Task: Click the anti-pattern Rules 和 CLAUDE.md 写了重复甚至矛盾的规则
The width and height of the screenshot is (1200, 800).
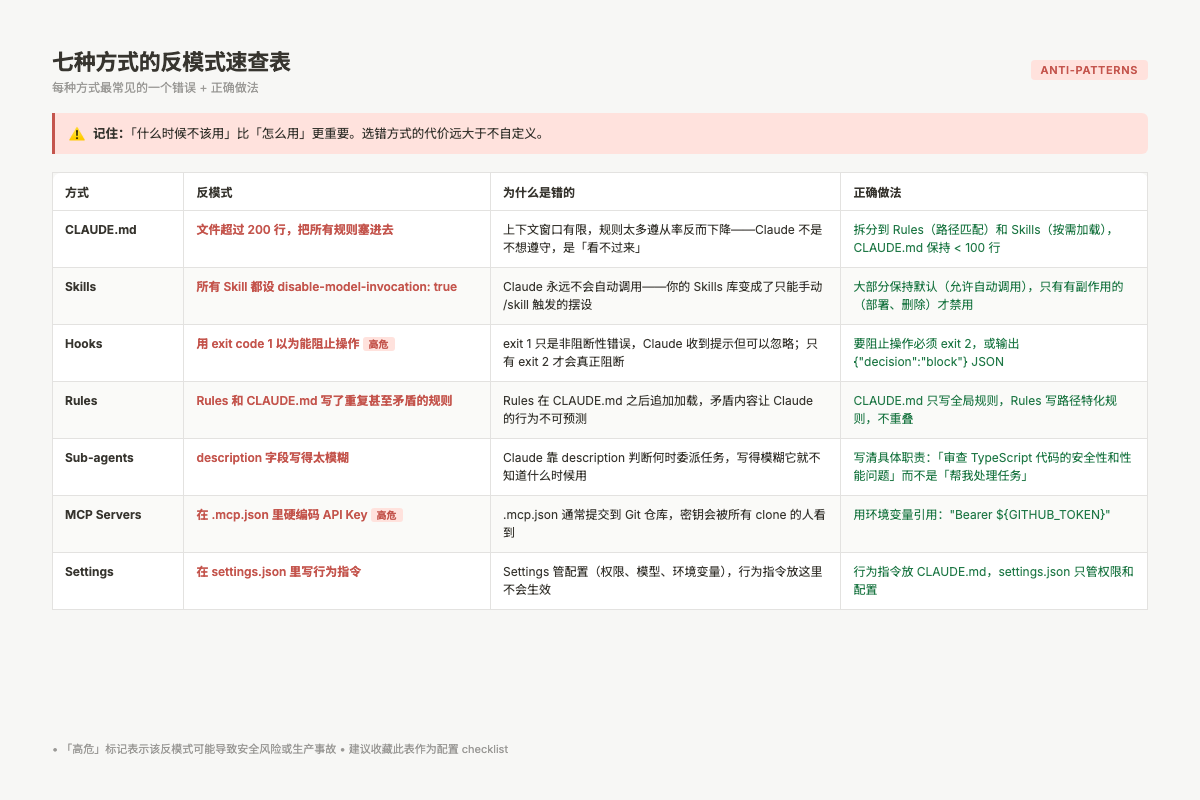Action: 324,400
